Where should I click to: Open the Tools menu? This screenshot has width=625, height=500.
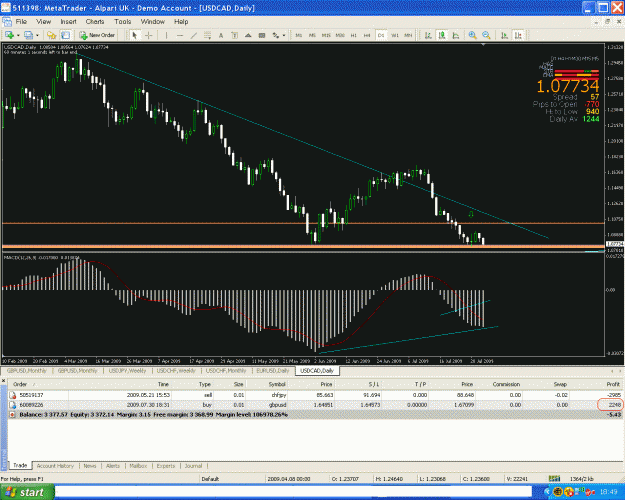[122, 22]
